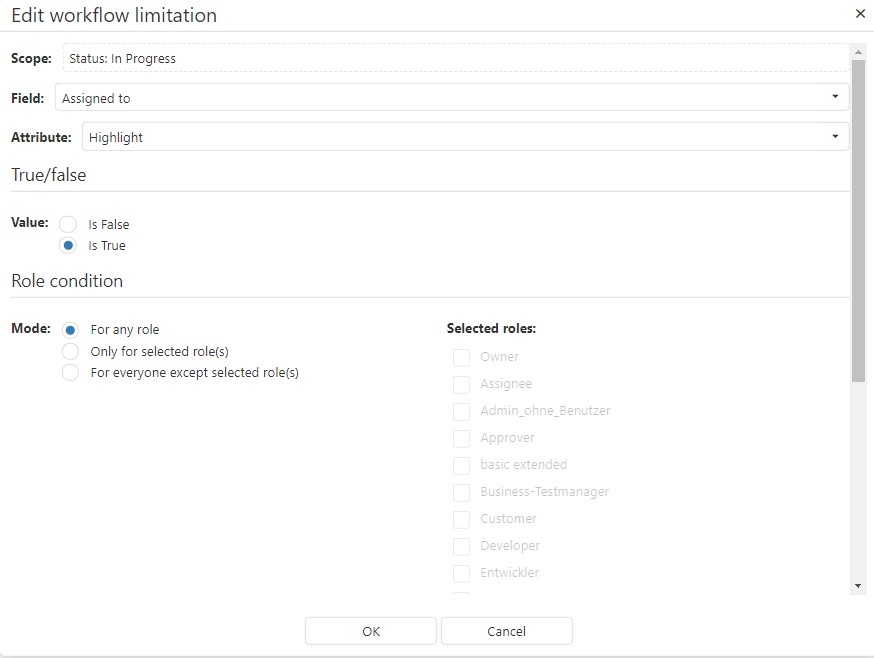The width and height of the screenshot is (874, 658).
Task: Click the scrollbar down arrow
Action: tap(858, 585)
